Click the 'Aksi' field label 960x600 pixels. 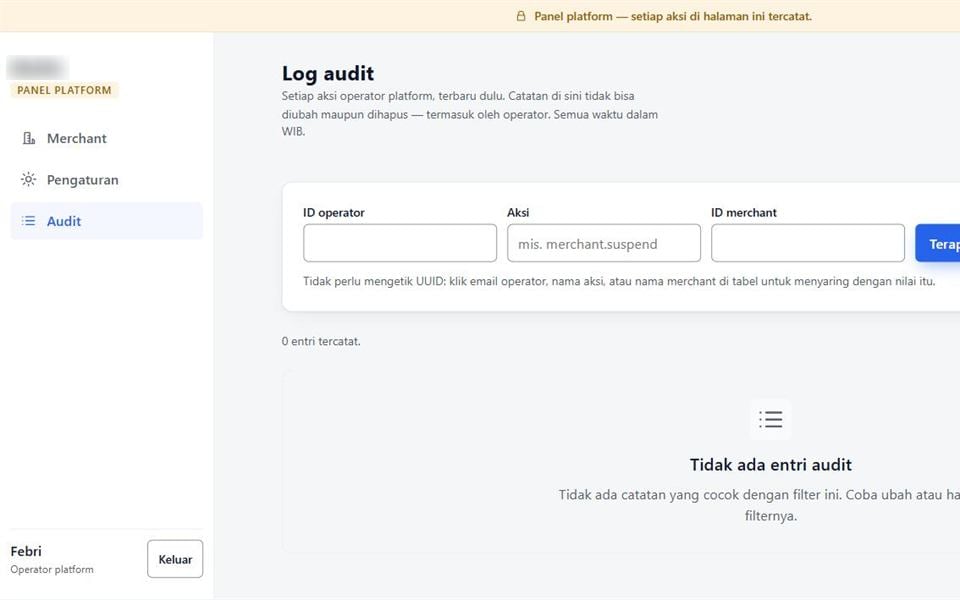518,212
